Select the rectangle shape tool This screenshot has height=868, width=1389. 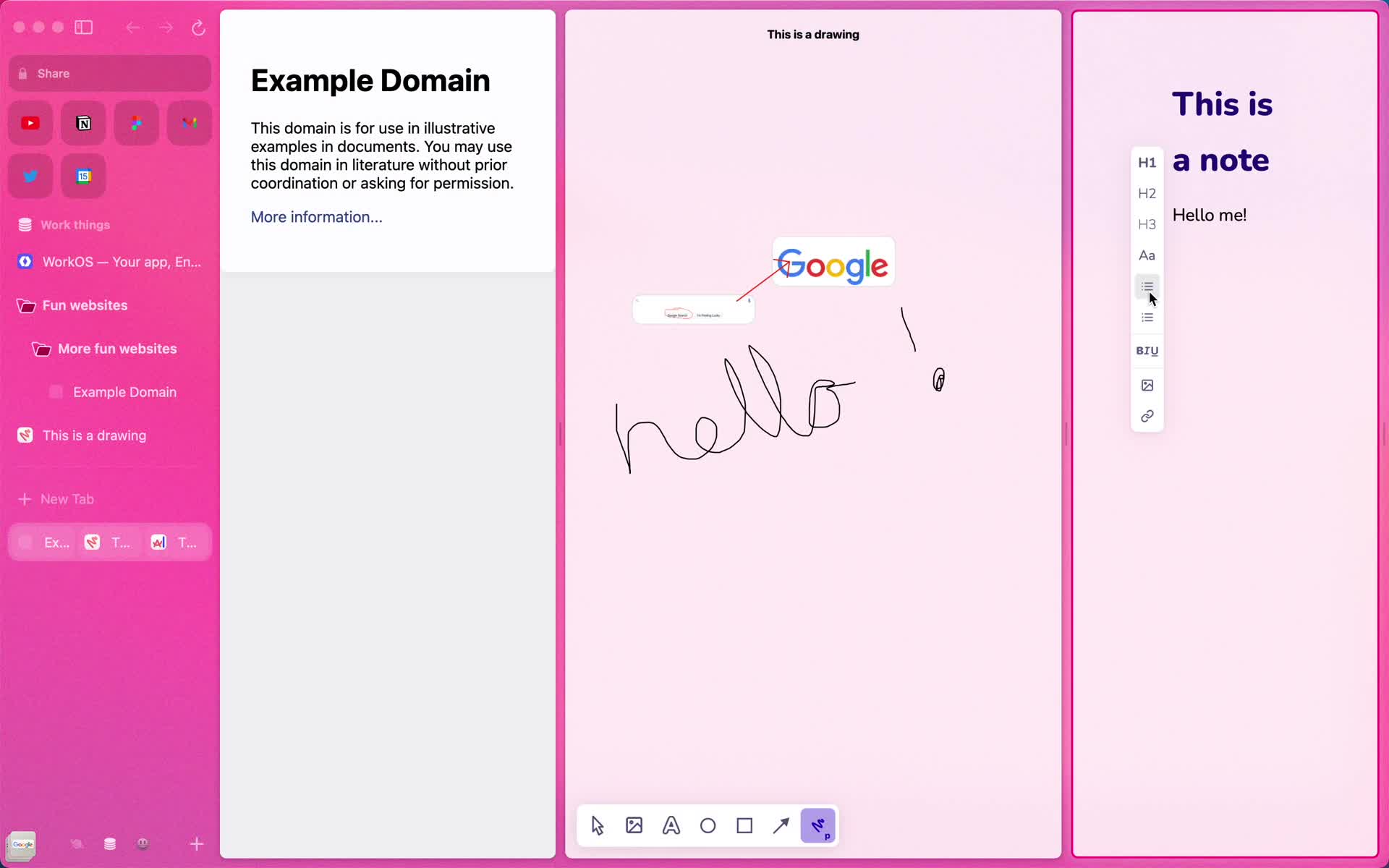coord(744,825)
